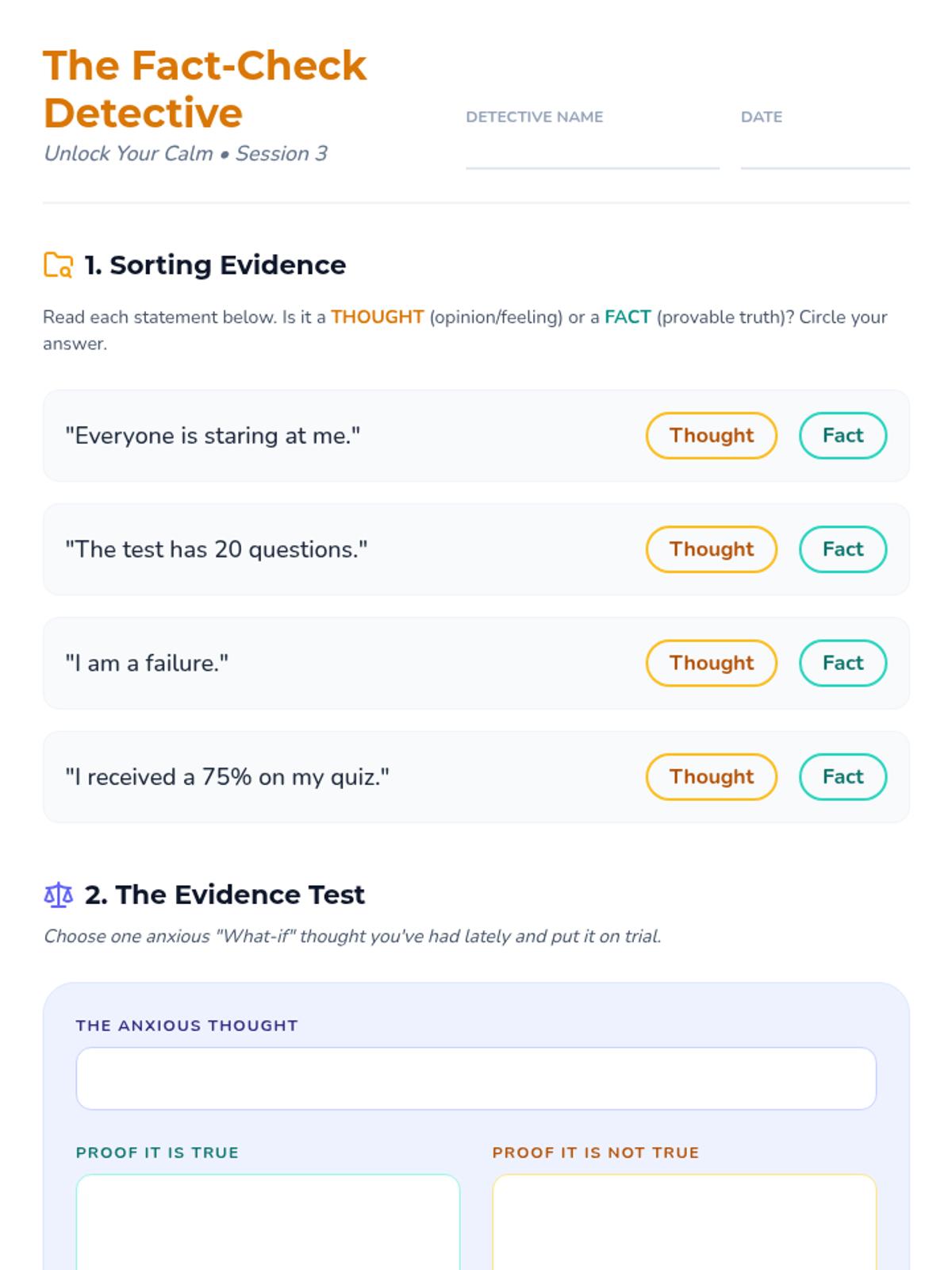The width and height of the screenshot is (952, 1270).
Task: Click the Fact-Check Detective title
Action: tap(205, 89)
